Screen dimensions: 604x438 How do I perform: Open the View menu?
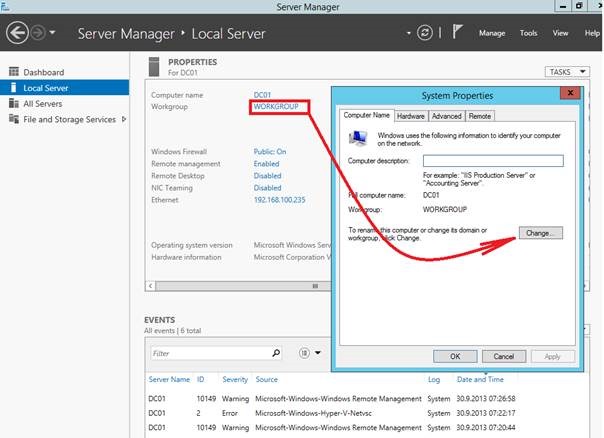(560, 33)
